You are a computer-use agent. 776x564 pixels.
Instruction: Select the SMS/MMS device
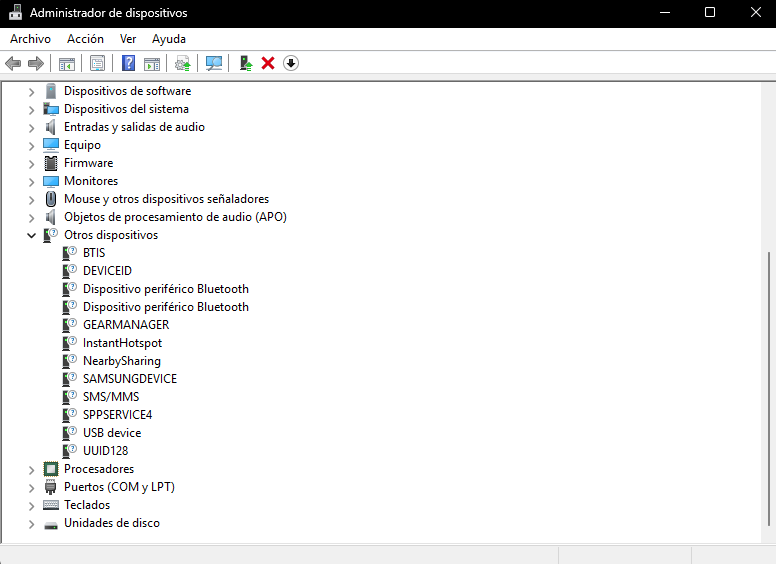pos(111,397)
